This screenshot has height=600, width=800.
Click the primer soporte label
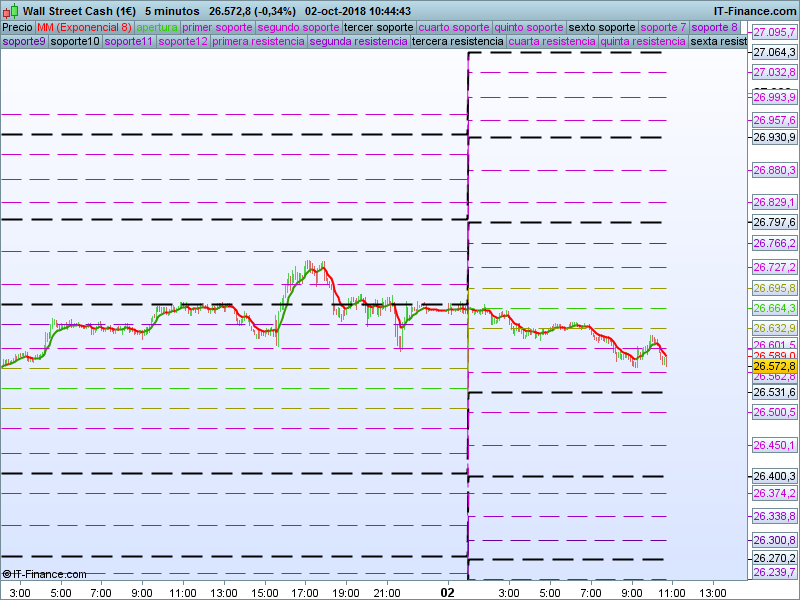click(x=217, y=28)
